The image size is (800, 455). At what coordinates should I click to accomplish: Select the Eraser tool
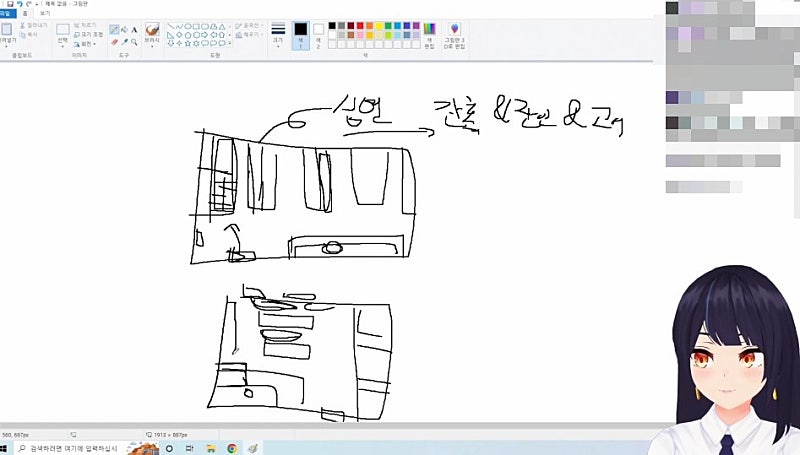pos(114,42)
